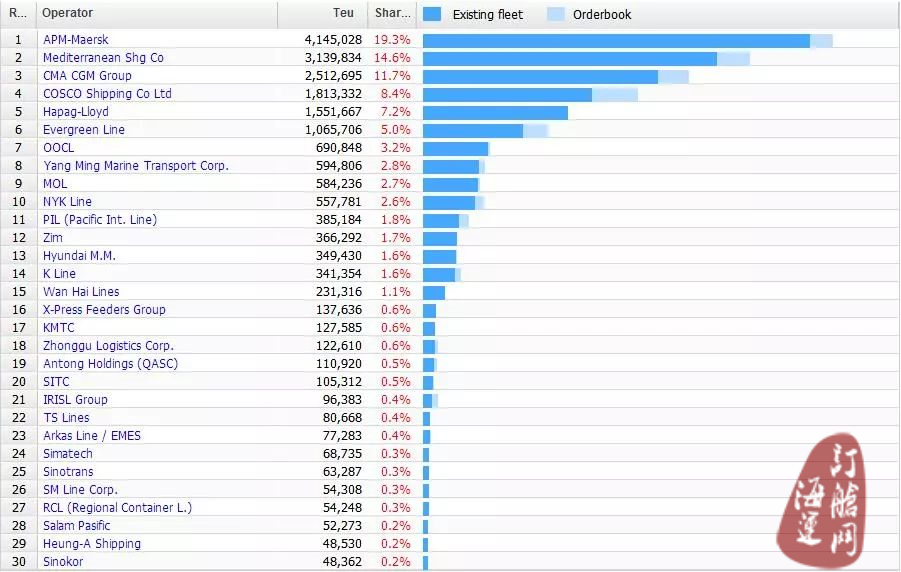
Task: Open the OOCL operator link
Action: tap(59, 148)
